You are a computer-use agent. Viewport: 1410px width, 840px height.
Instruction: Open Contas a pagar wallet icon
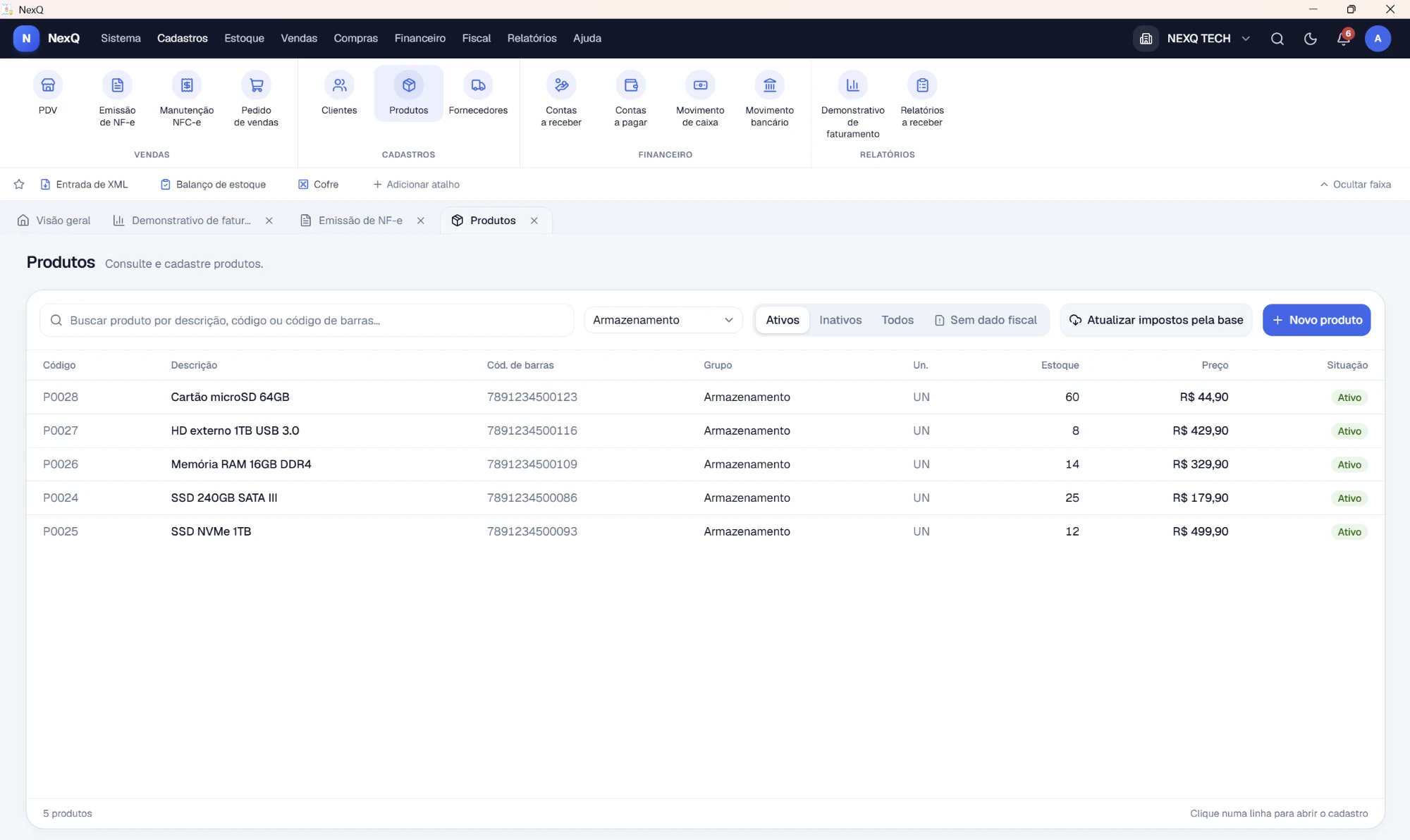coord(630,85)
